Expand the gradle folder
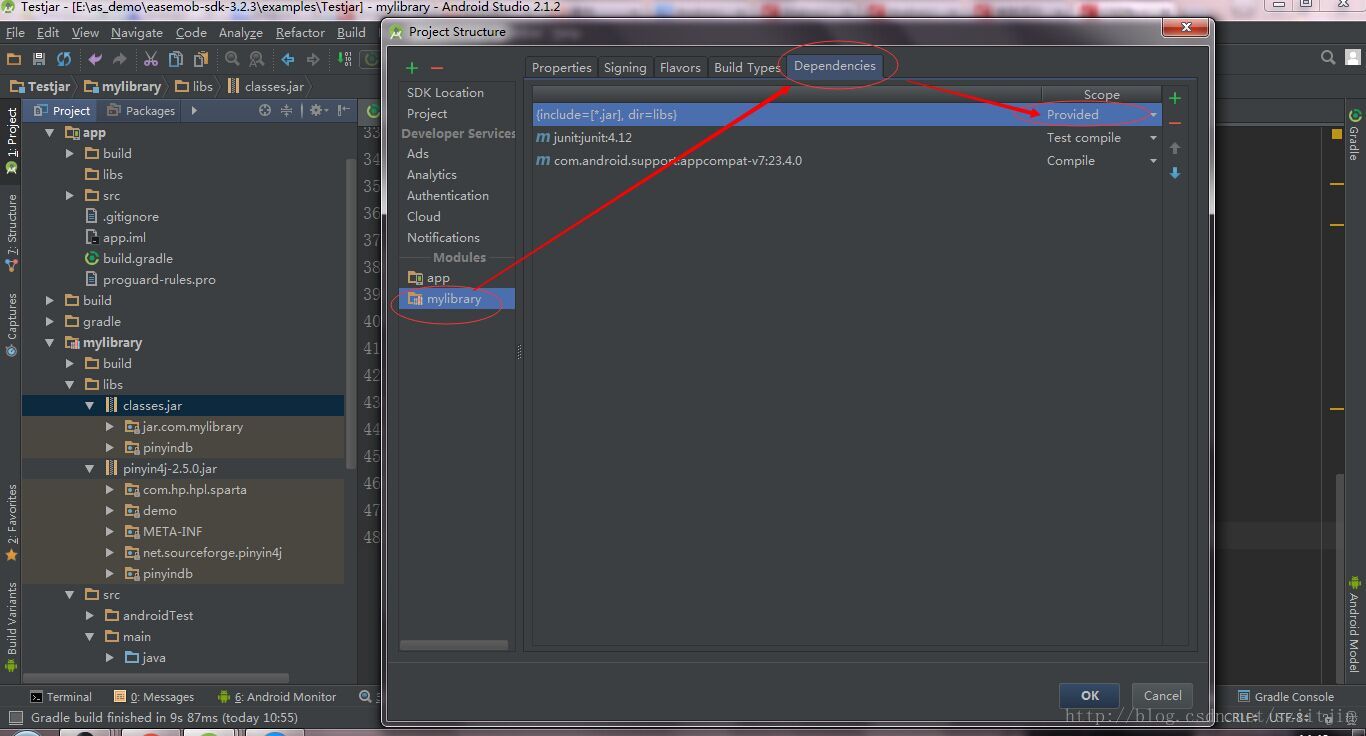The image size is (1366, 736). [49, 322]
